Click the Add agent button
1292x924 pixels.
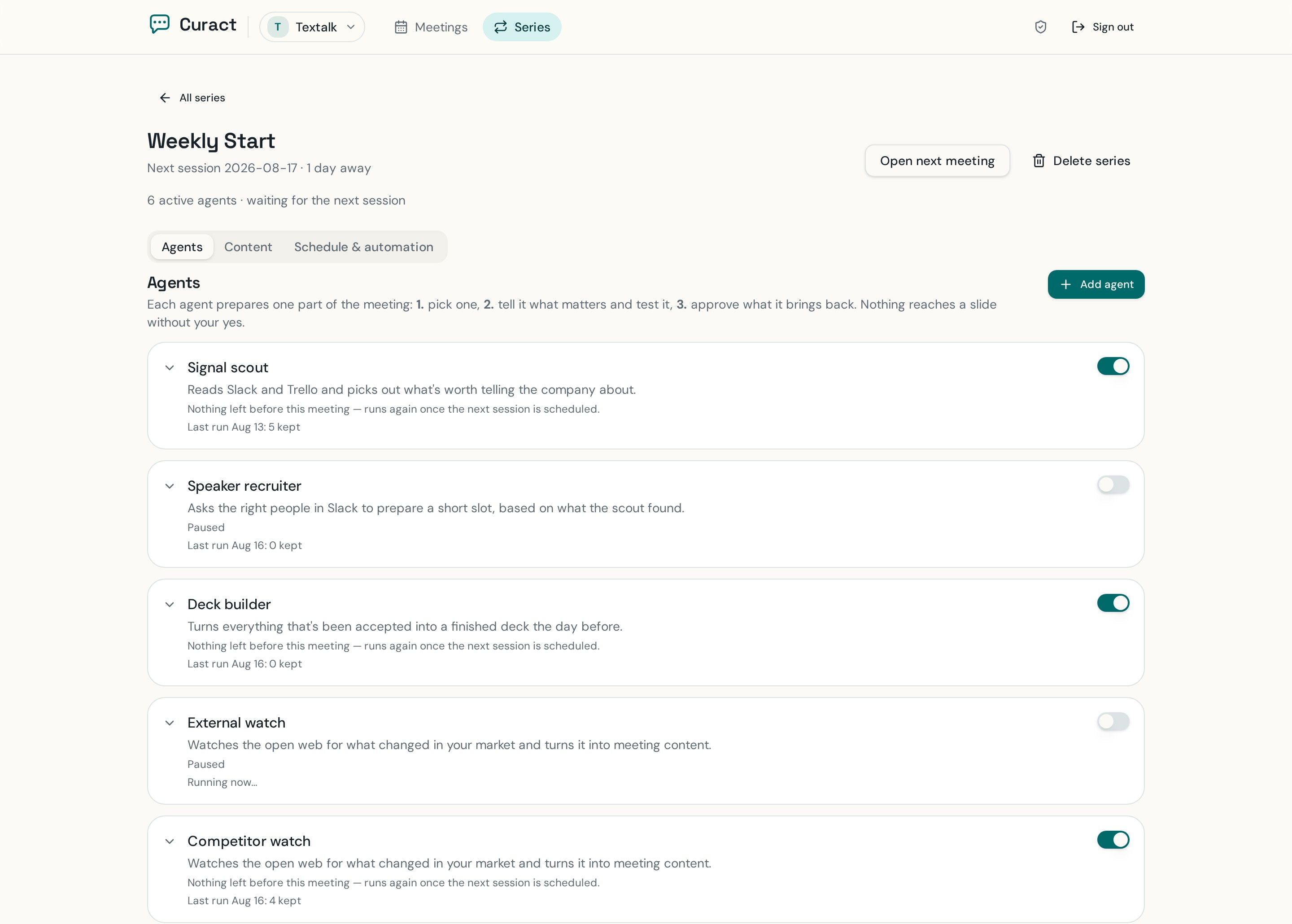(x=1096, y=284)
